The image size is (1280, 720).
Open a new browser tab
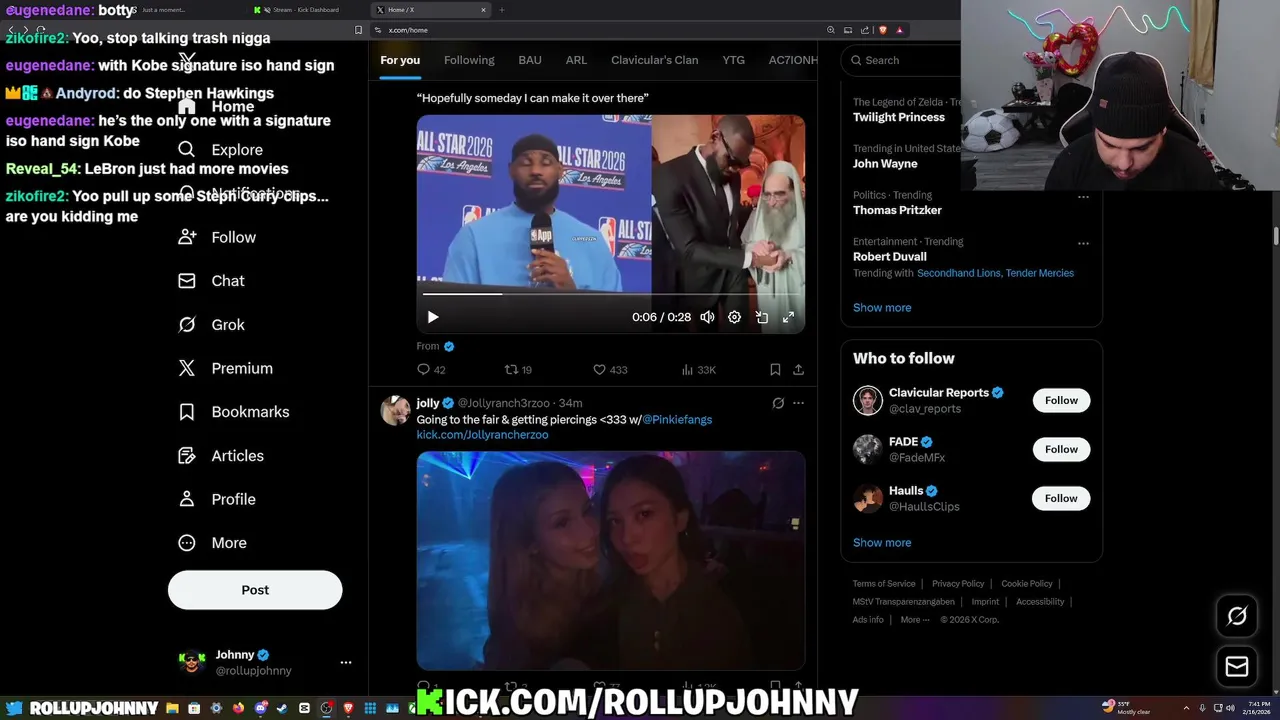pyautogui.click(x=502, y=10)
